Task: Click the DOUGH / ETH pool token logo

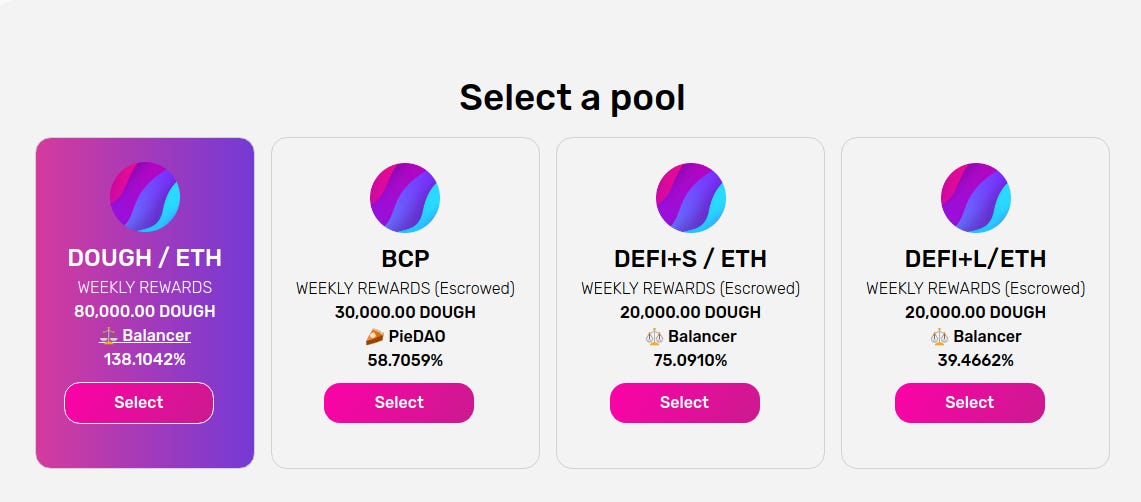Action: coord(145,197)
